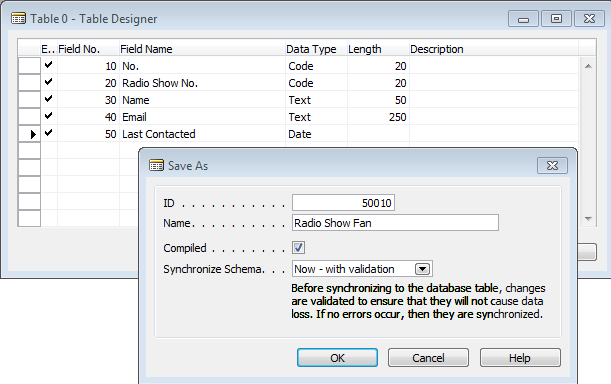The width and height of the screenshot is (611, 384).
Task: Click scroll down arrow in Table Designer
Action: [588, 219]
